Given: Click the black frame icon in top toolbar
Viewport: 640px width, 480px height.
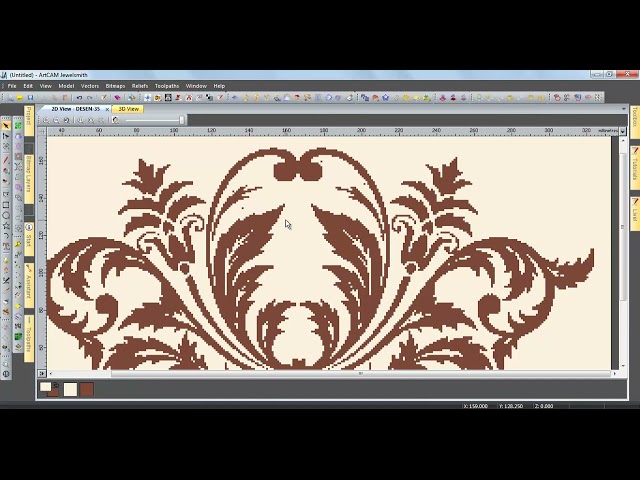Looking at the screenshot, I should 168,98.
